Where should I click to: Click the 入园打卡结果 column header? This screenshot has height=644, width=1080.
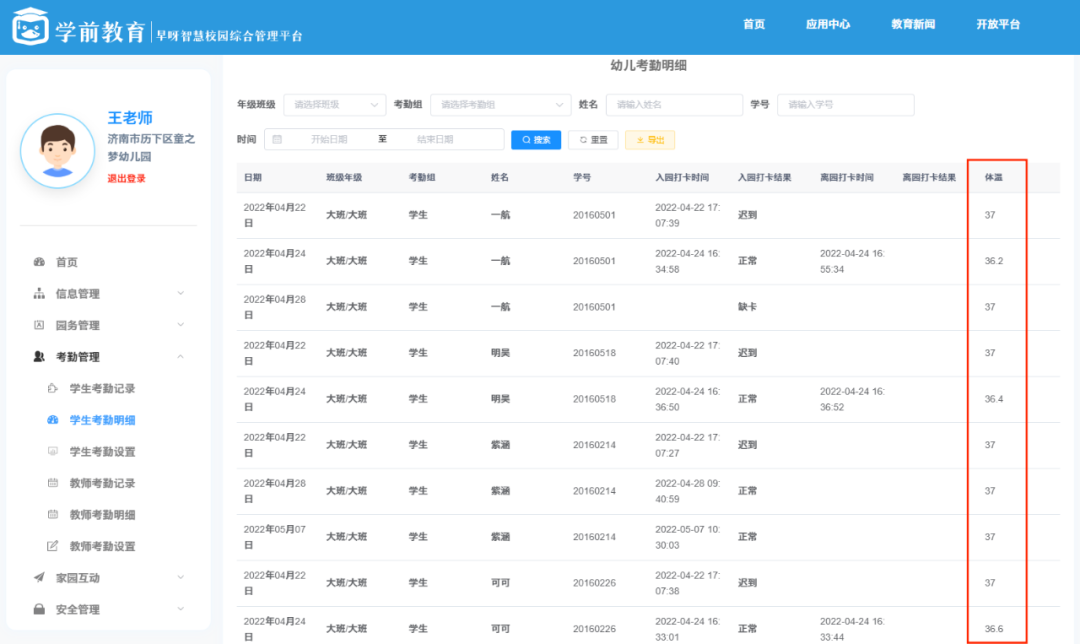[765, 177]
